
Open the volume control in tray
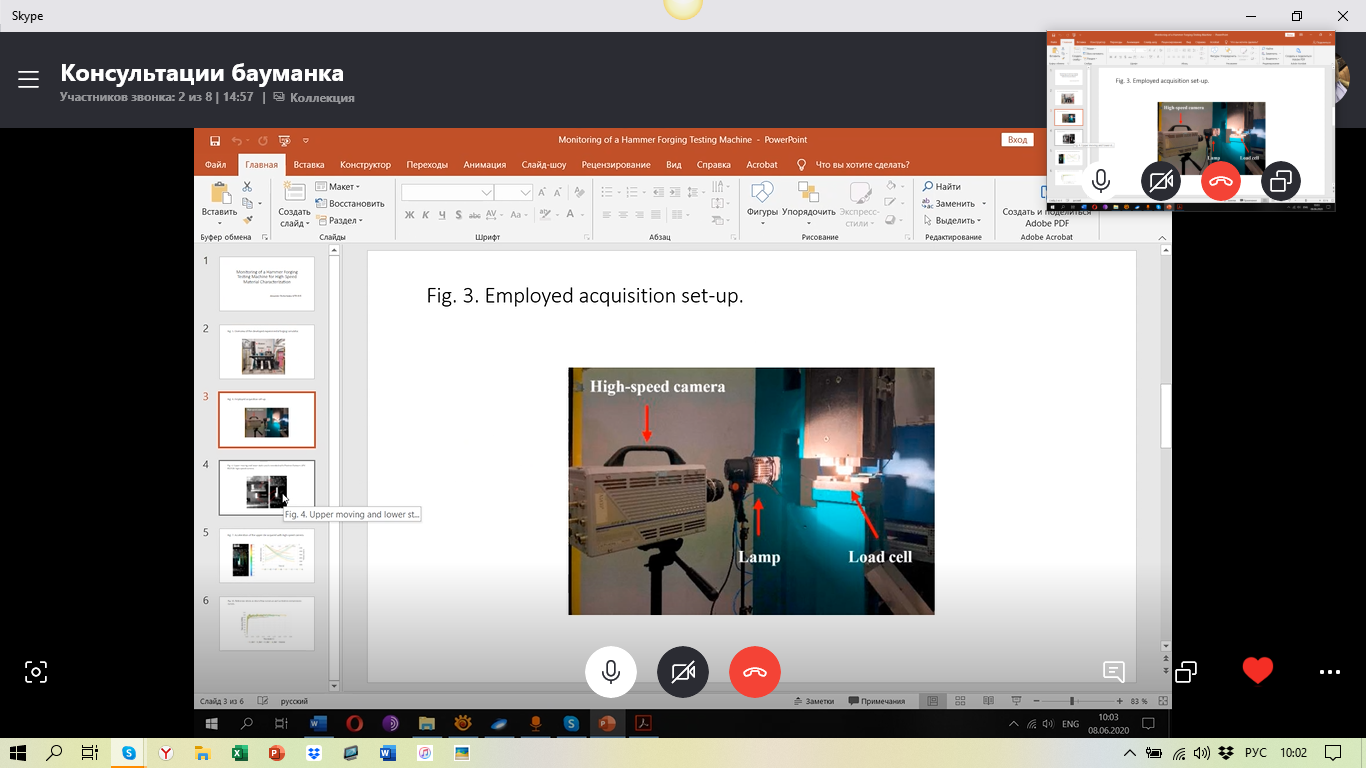[x=1201, y=753]
